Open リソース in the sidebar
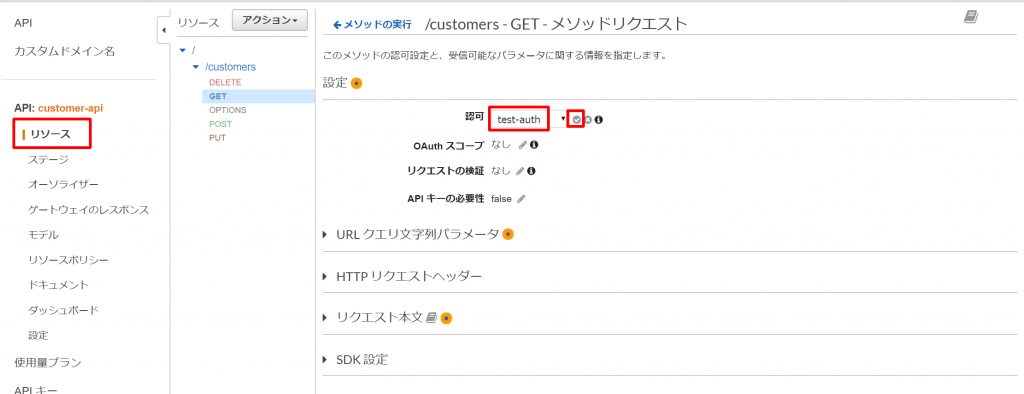 tap(51, 135)
